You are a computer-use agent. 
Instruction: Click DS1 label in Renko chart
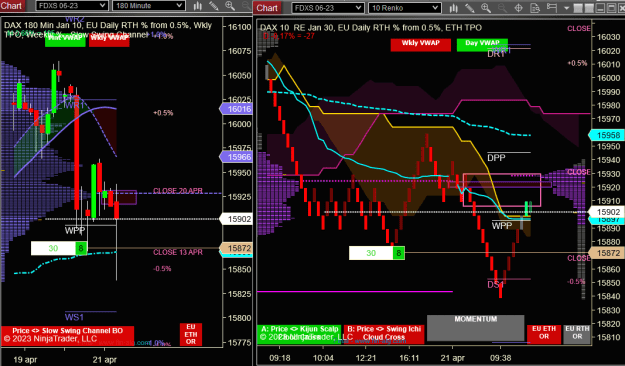495,285
